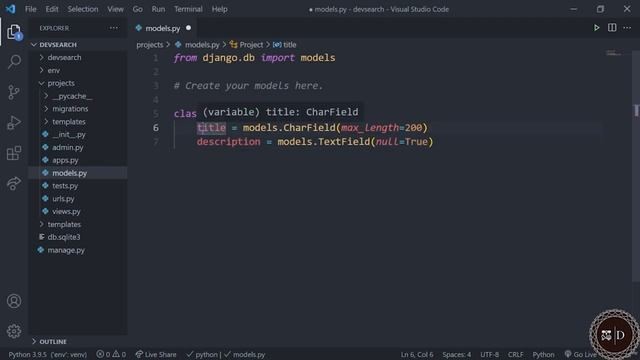Open the Explorer view in activity bar
The image size is (640, 360).
click(14, 32)
